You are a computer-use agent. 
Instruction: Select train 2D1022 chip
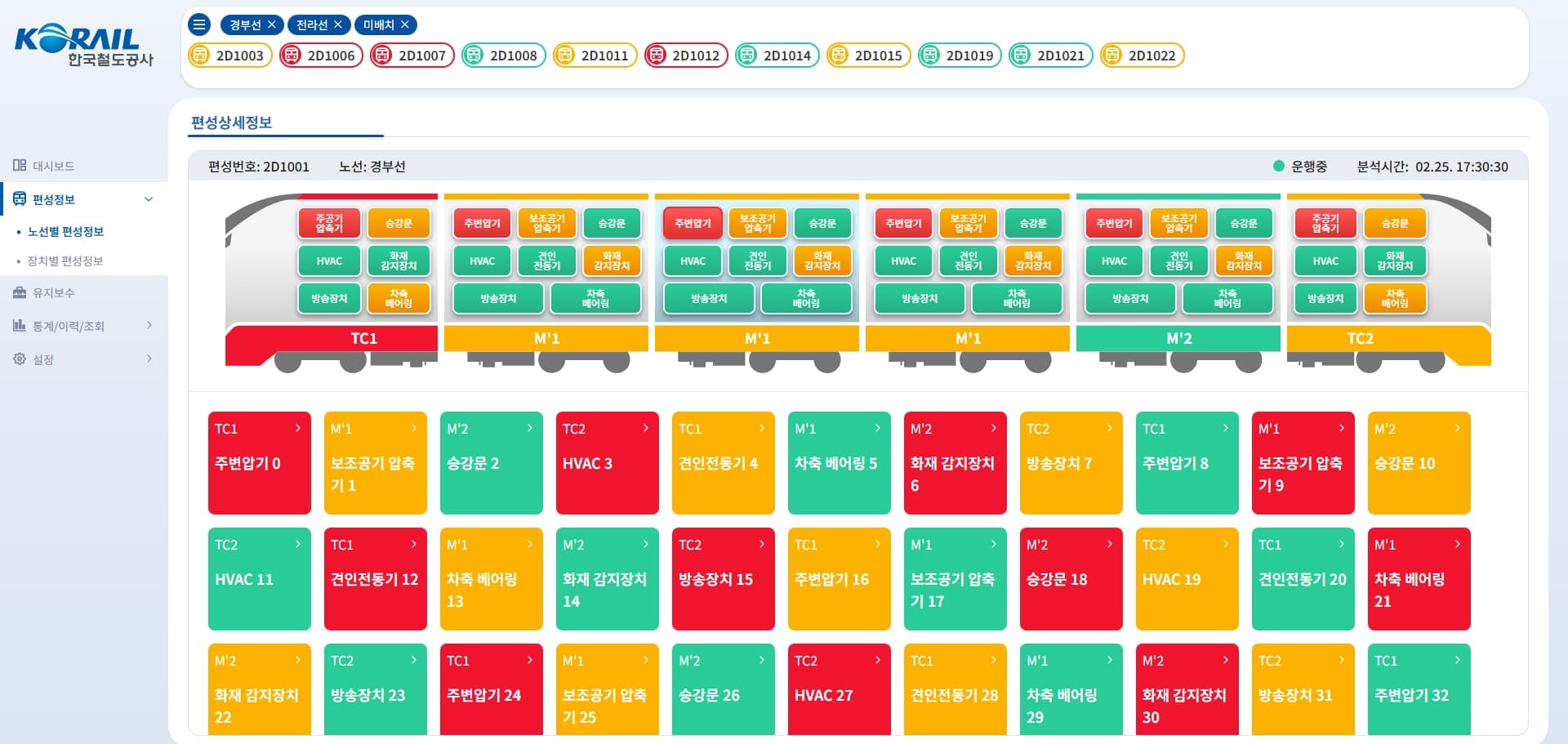point(1142,56)
